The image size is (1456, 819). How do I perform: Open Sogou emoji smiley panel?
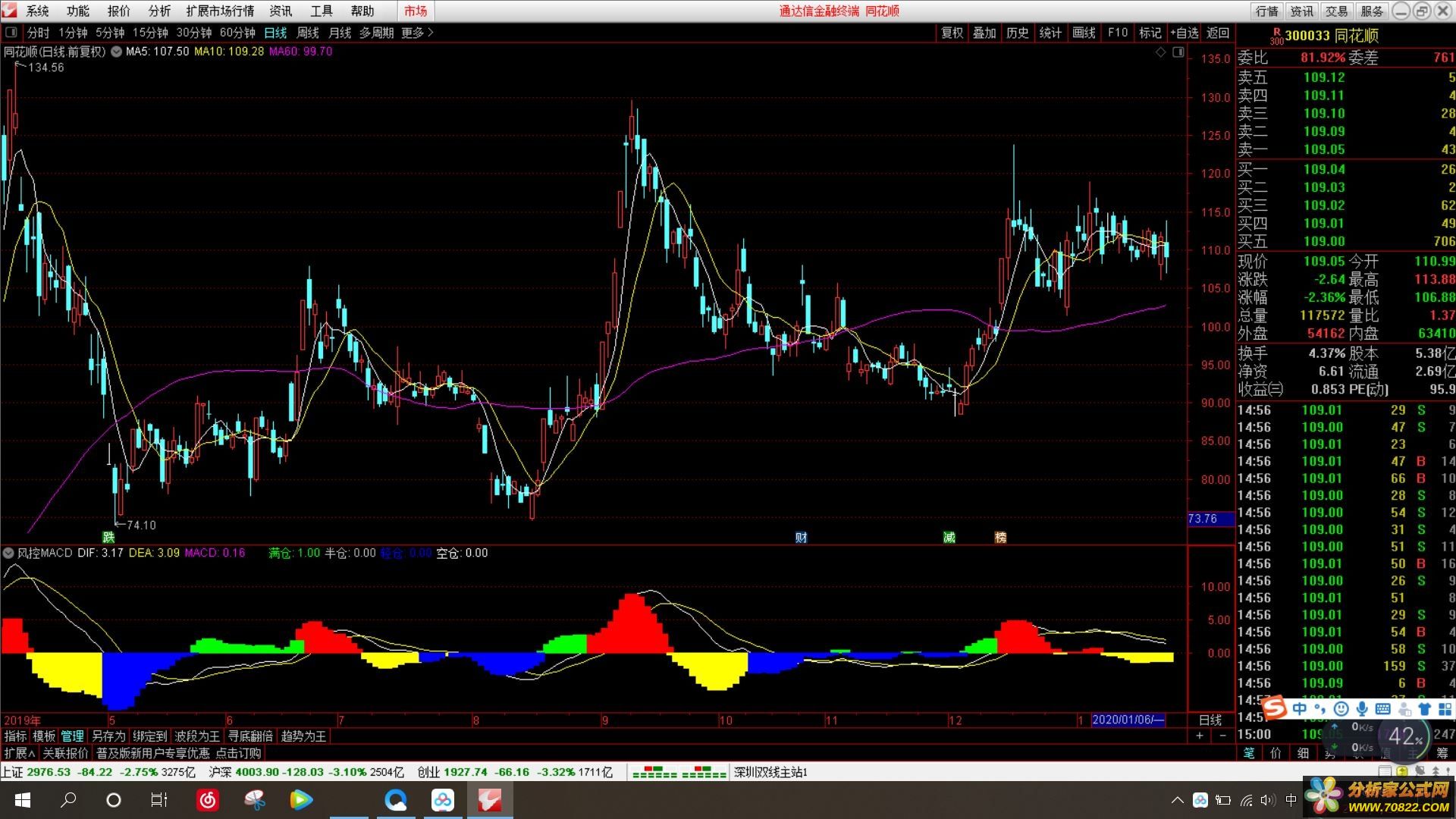tap(1341, 709)
